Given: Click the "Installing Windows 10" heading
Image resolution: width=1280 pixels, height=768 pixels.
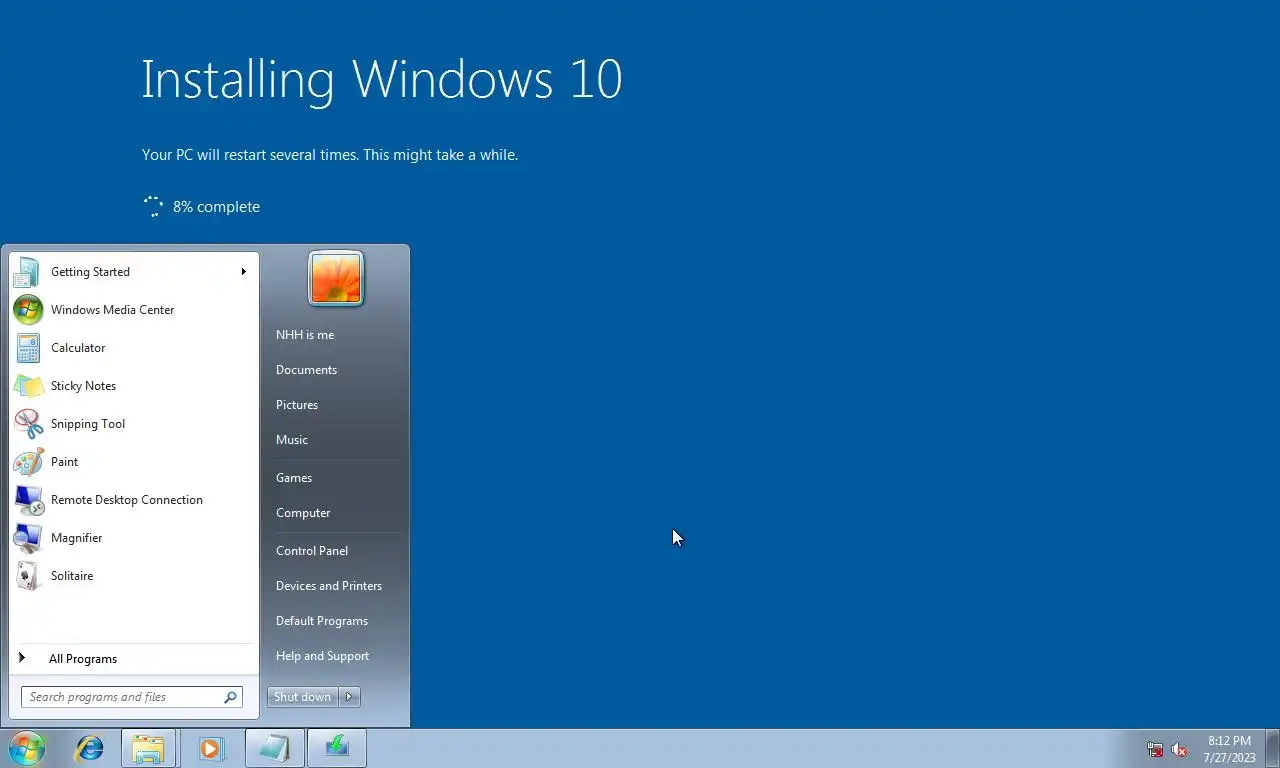Looking at the screenshot, I should click(381, 79).
